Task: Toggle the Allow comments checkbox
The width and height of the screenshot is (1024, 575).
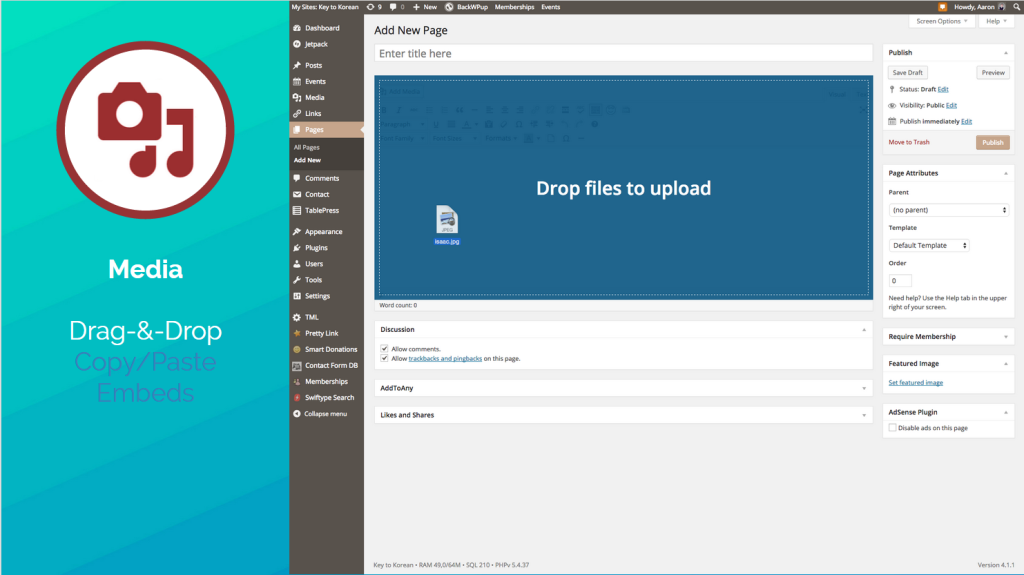Action: pos(385,349)
